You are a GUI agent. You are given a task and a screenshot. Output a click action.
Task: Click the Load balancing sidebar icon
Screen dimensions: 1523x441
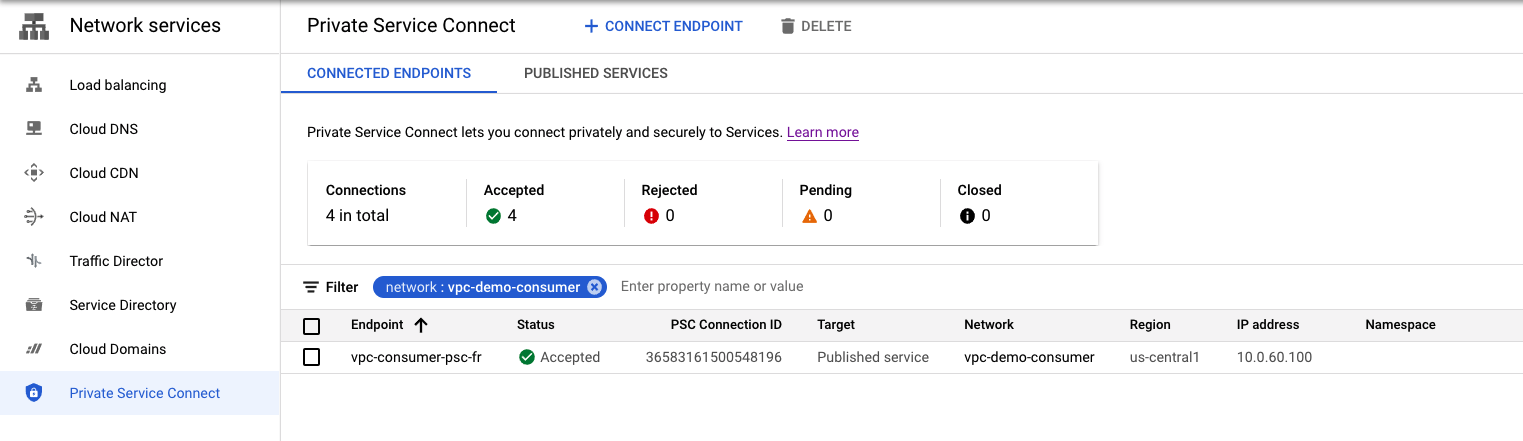tap(34, 85)
